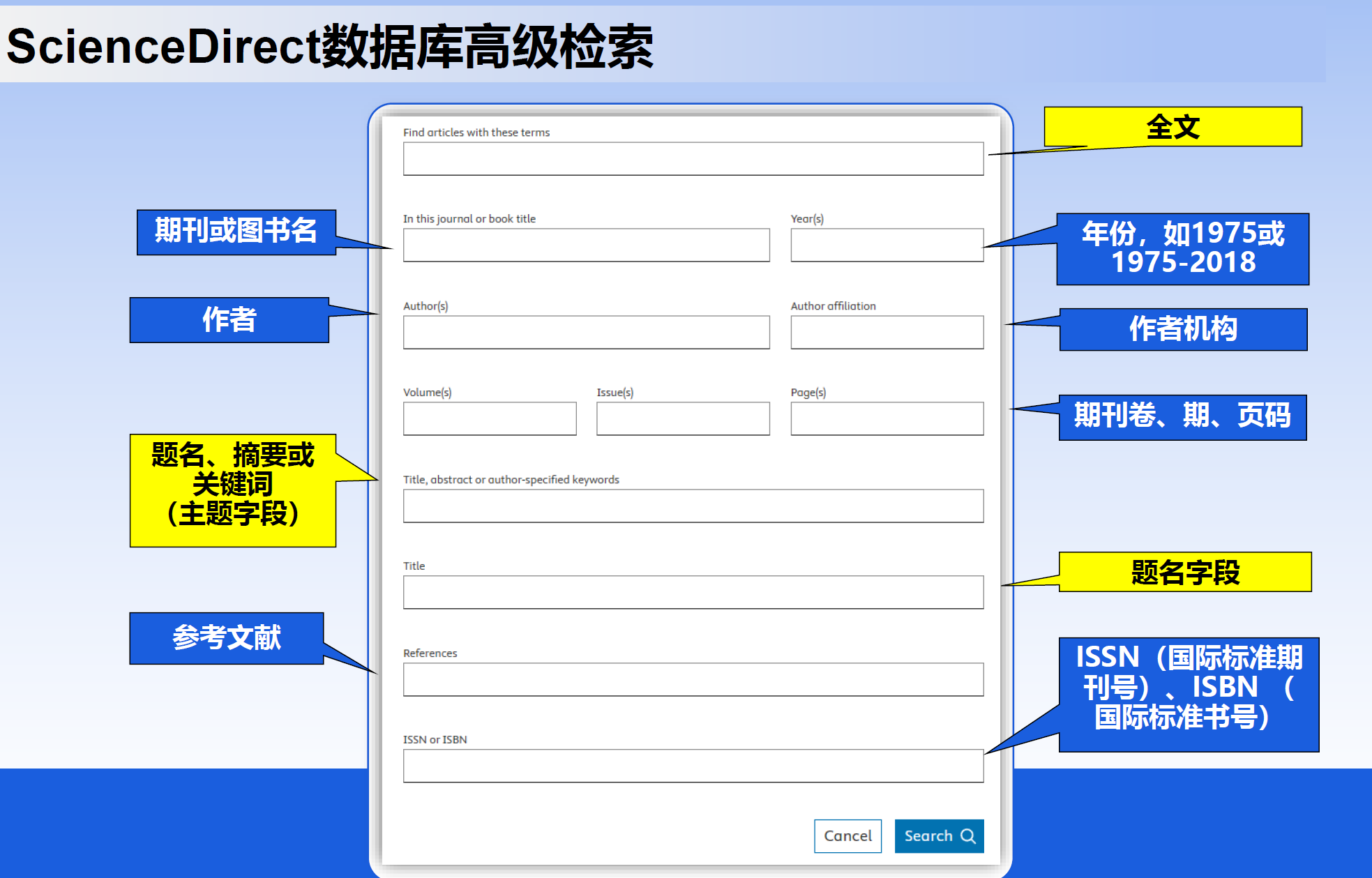1372x878 pixels.
Task: Click the '作者' blue callout label
Action: tap(229, 320)
